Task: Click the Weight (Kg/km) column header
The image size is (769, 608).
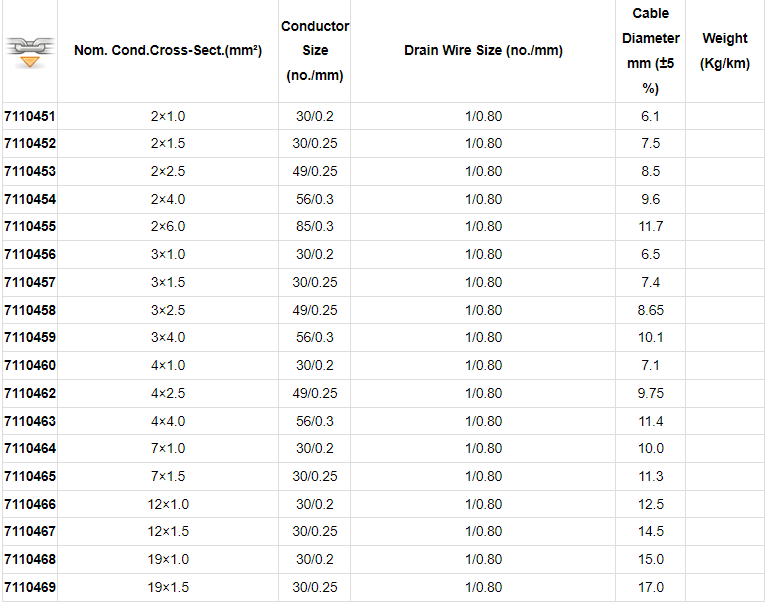Action: [724, 50]
